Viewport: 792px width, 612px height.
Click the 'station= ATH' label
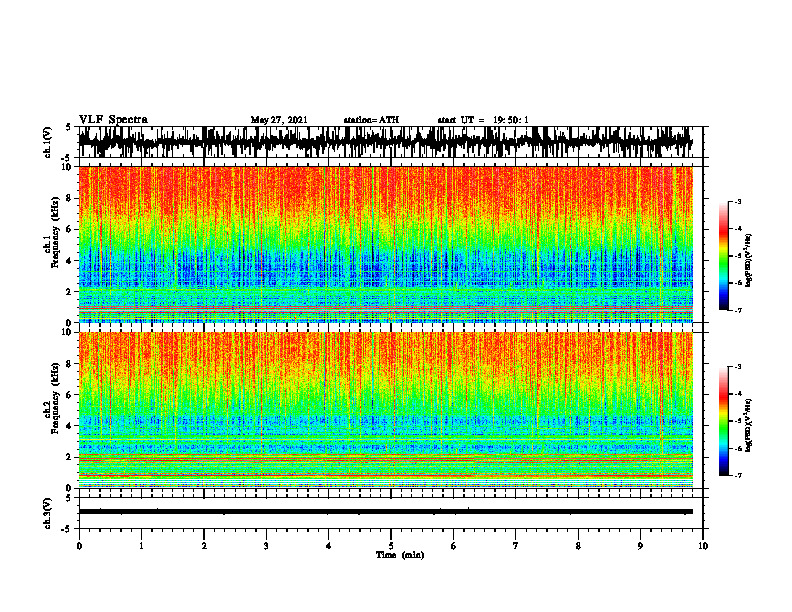(371, 120)
